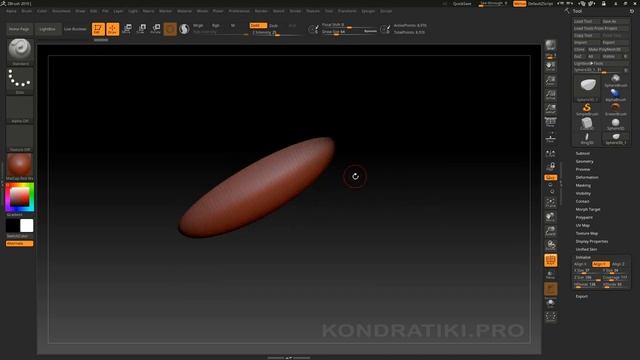Select the Scale transform icon in top shelf
The image size is (640, 360).
click(x=141, y=29)
